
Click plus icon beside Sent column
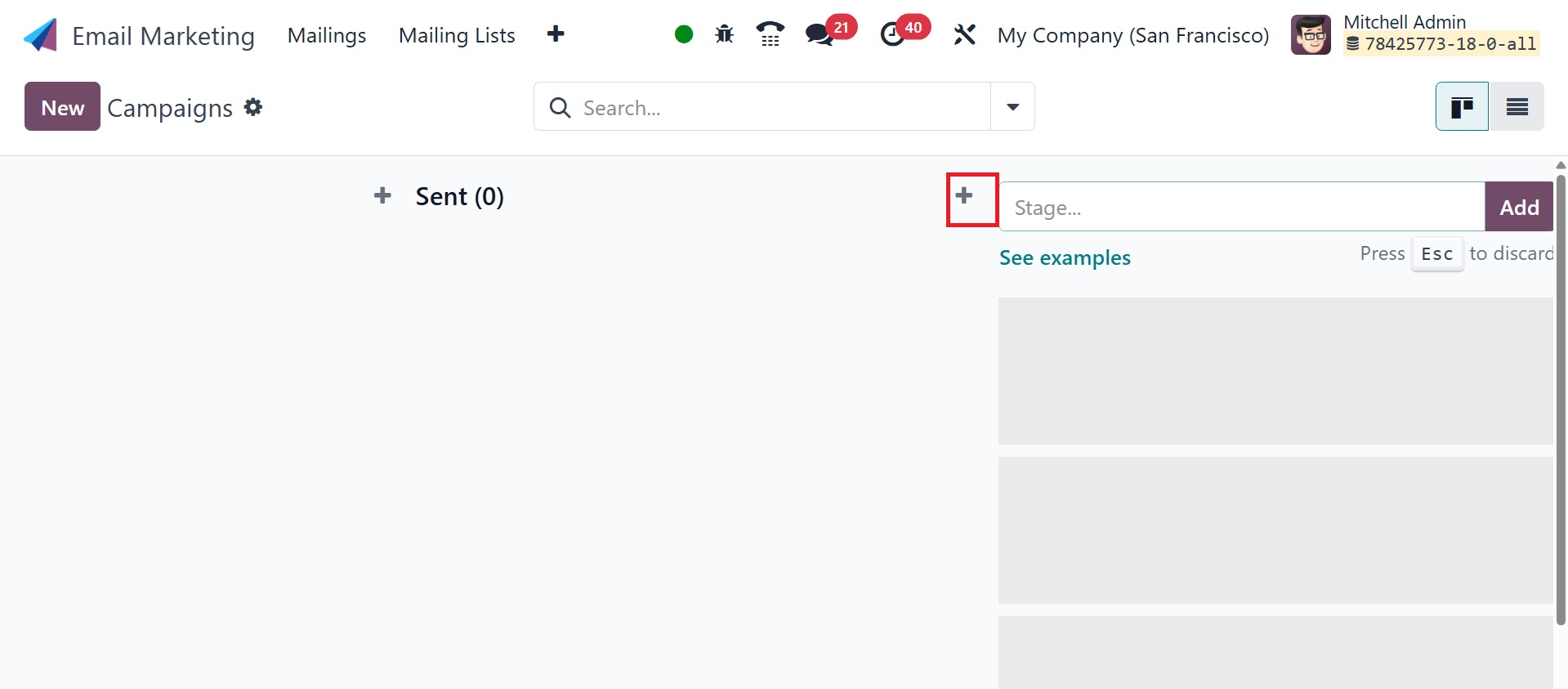[x=382, y=195]
